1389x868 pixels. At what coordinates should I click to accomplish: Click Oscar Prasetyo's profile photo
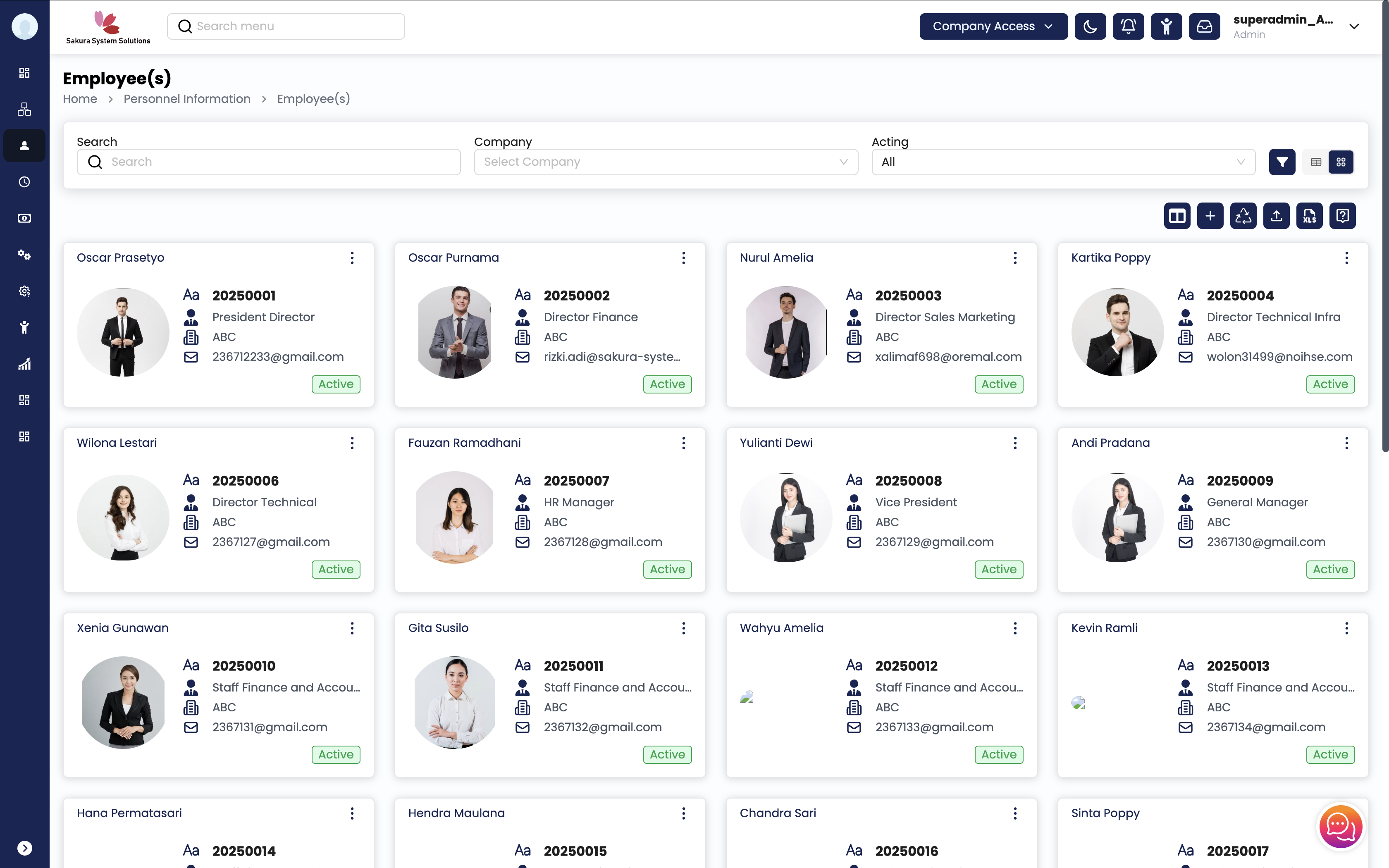pyautogui.click(x=123, y=332)
